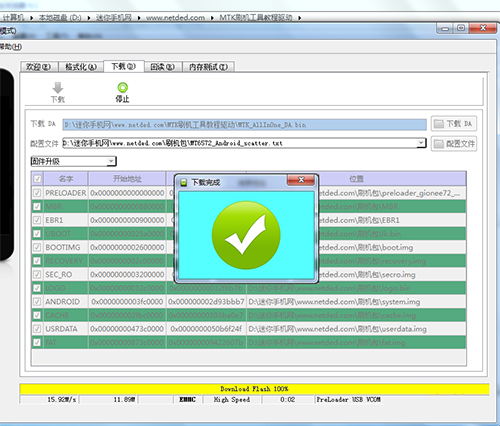500x426 pixels.
Task: Switch to the format tab
Action: pos(81,67)
